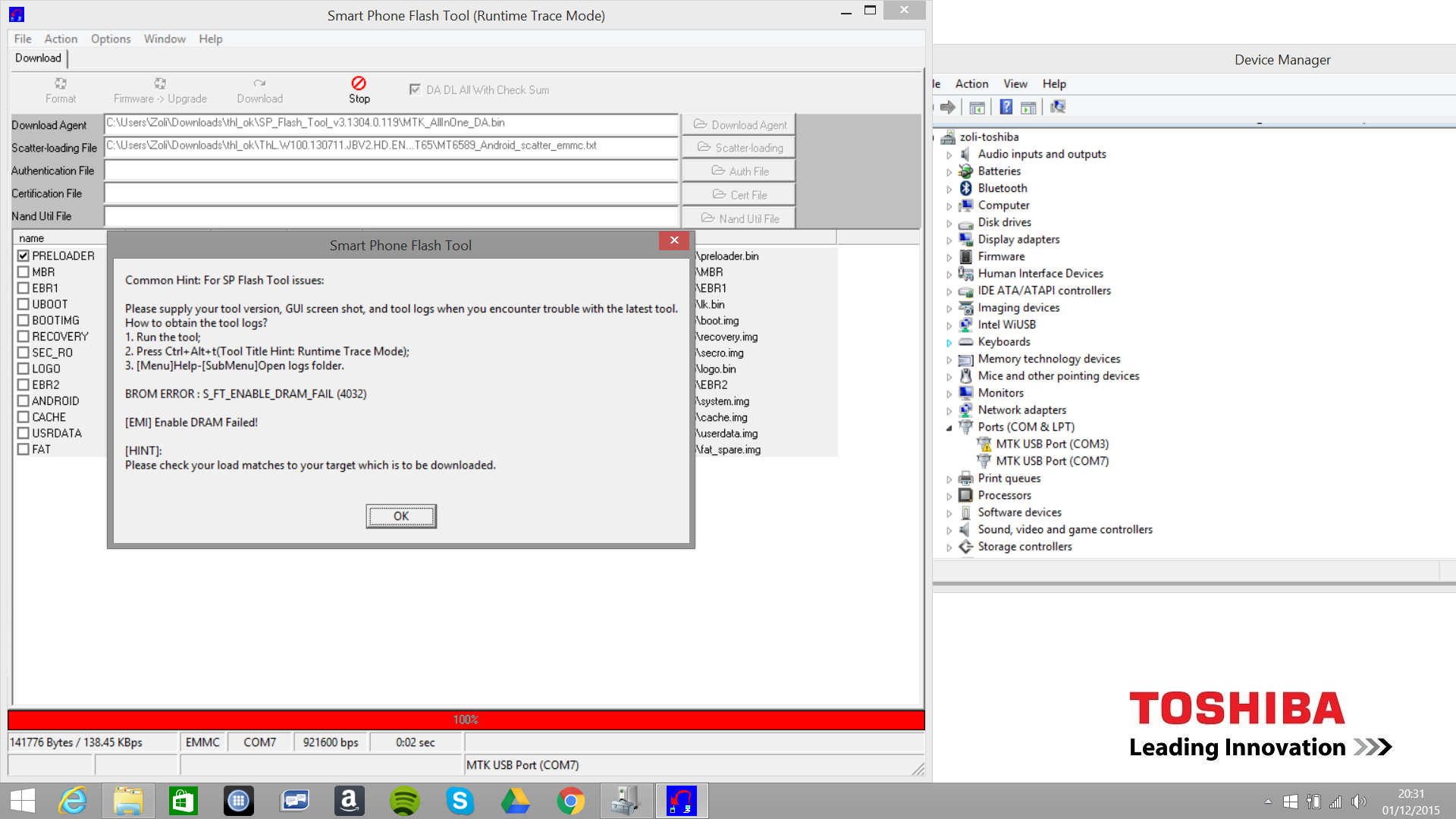Toggle DA DL All With Check Sum
1456x819 pixels.
pos(415,89)
